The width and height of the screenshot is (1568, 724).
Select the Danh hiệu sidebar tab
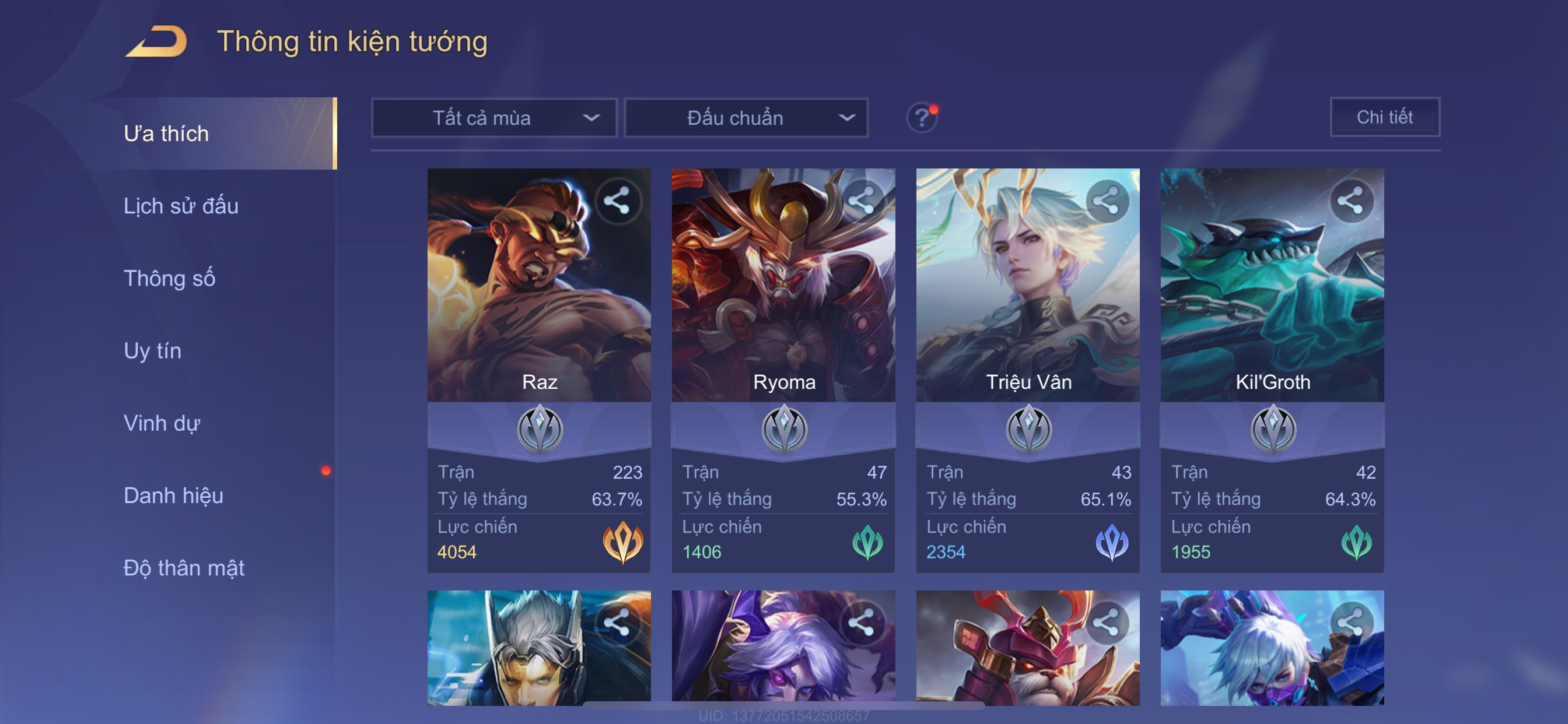[x=173, y=495]
